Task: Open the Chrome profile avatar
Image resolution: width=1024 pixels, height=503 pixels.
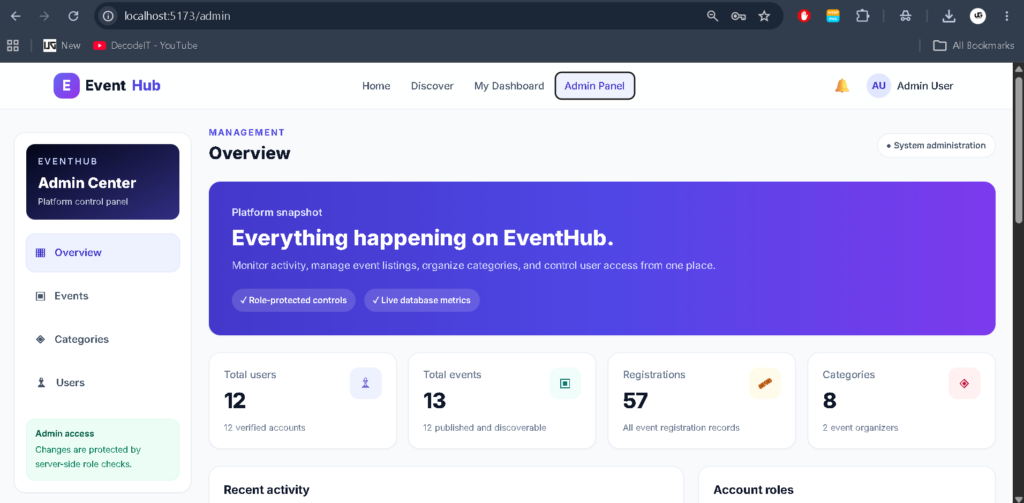Action: (x=978, y=16)
